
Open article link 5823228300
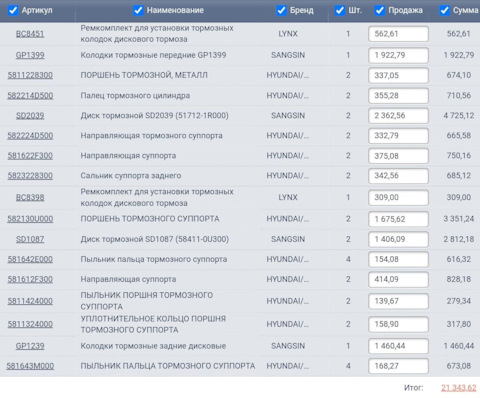[30, 176]
